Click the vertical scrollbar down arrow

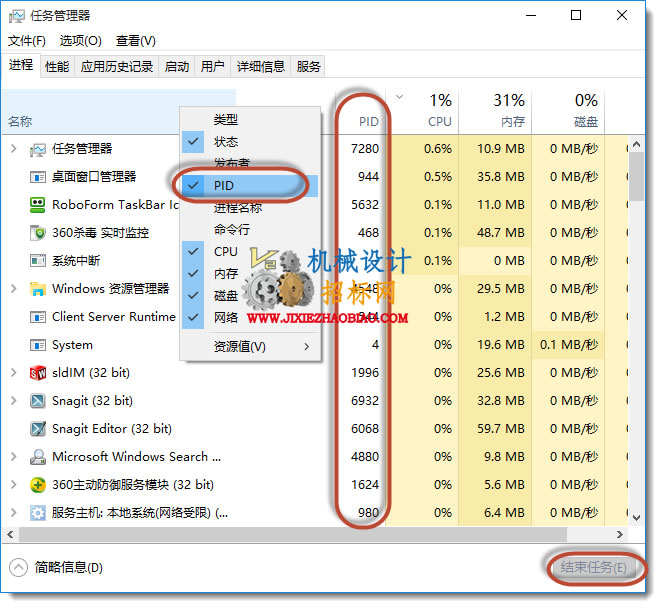coord(637,518)
